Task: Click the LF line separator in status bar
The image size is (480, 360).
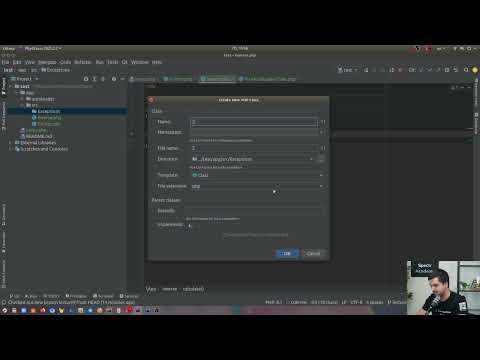Action: click(x=344, y=302)
